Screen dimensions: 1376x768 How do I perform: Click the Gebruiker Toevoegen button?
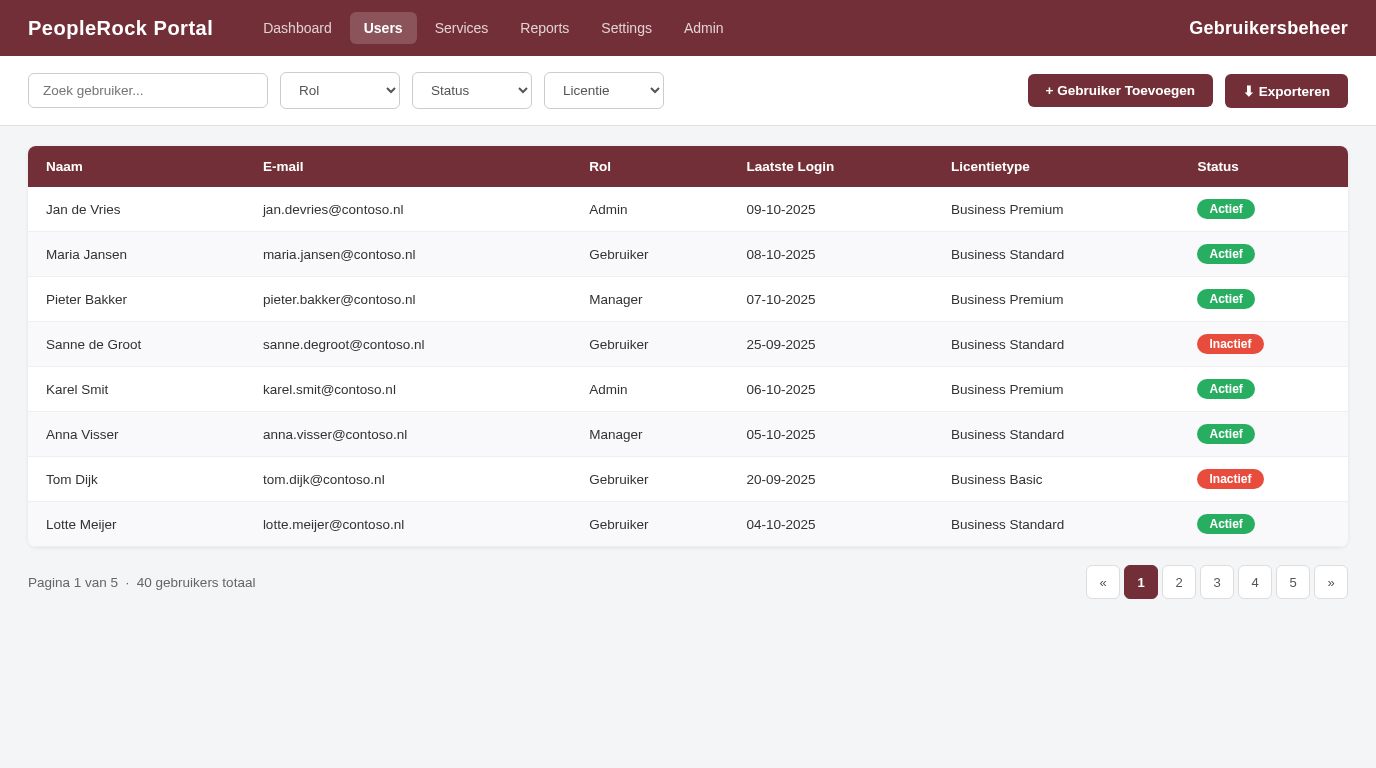pyautogui.click(x=1120, y=90)
